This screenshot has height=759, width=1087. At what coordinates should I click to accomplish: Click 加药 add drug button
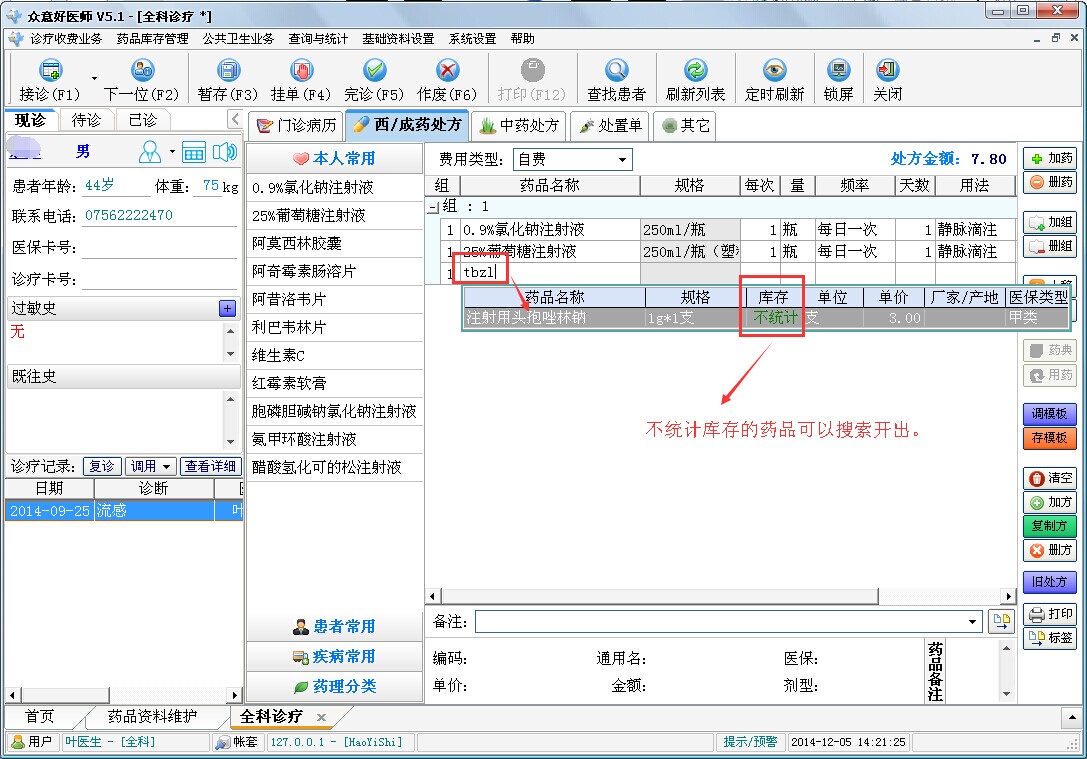pos(1050,159)
